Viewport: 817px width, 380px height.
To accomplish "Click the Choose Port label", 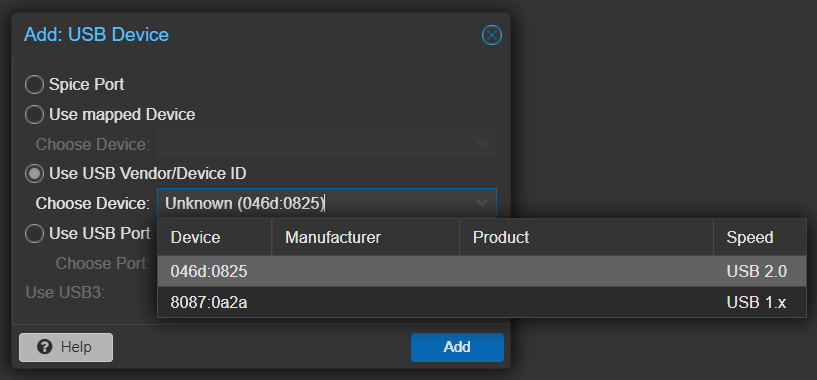I will [x=103, y=263].
